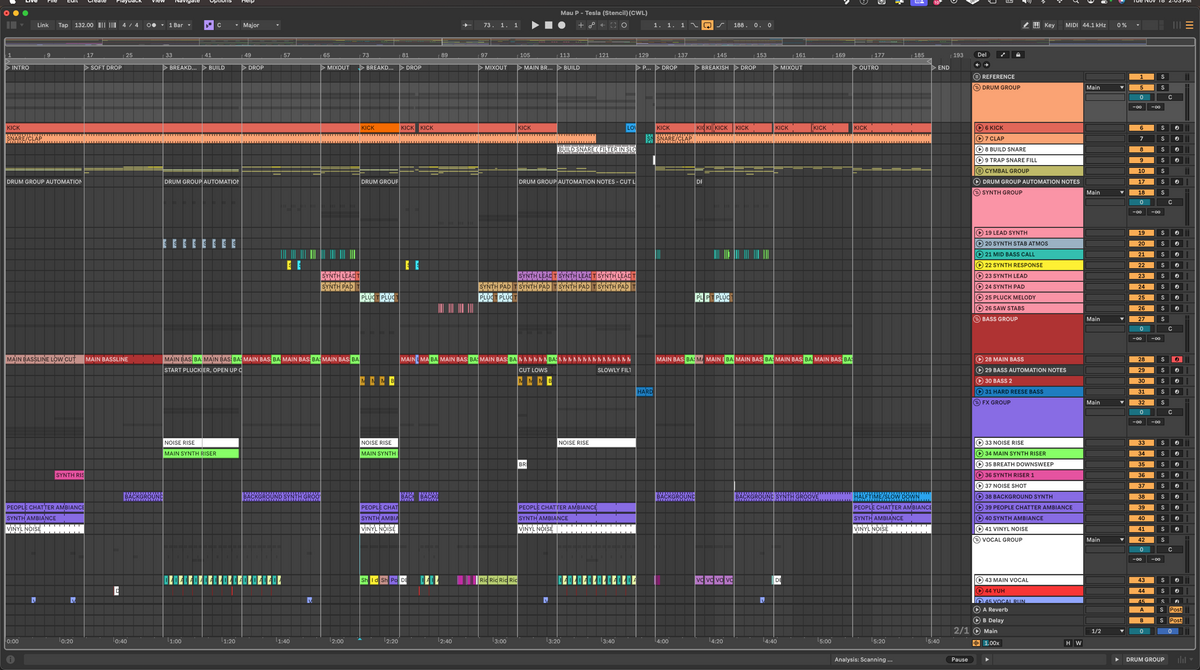The image size is (1200, 670).
Task: Click the Capture MIDI icon
Action: tap(591, 25)
